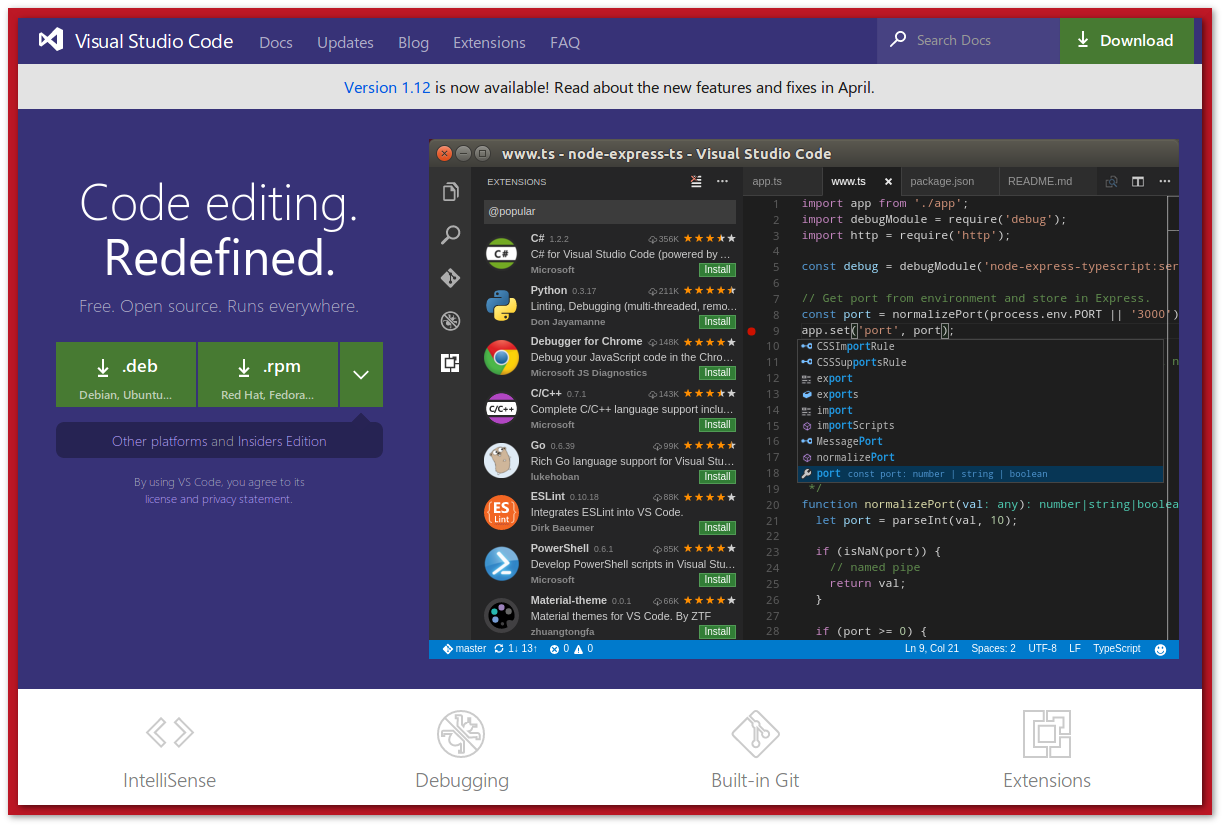Click the Go gopher extension icon
Screen dimensions: 1224x827
pyautogui.click(x=501, y=460)
